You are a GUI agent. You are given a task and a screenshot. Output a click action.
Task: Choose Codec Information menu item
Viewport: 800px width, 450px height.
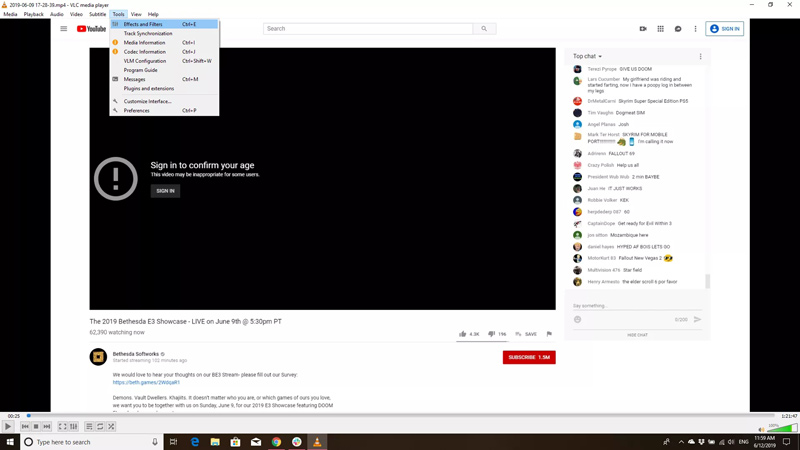[145, 52]
